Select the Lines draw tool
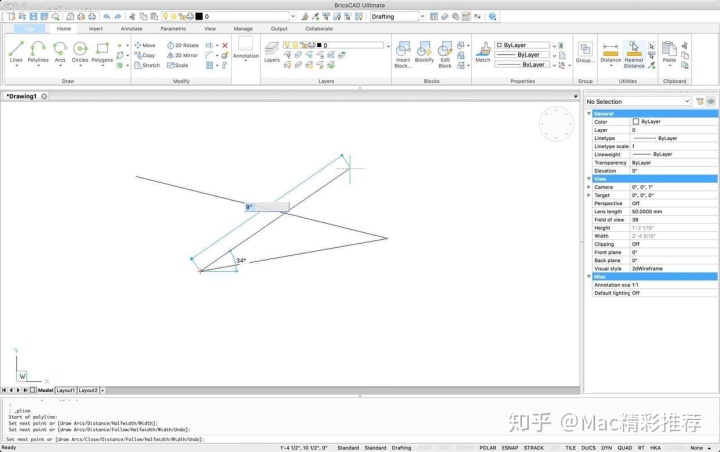The image size is (720, 452). [x=16, y=51]
